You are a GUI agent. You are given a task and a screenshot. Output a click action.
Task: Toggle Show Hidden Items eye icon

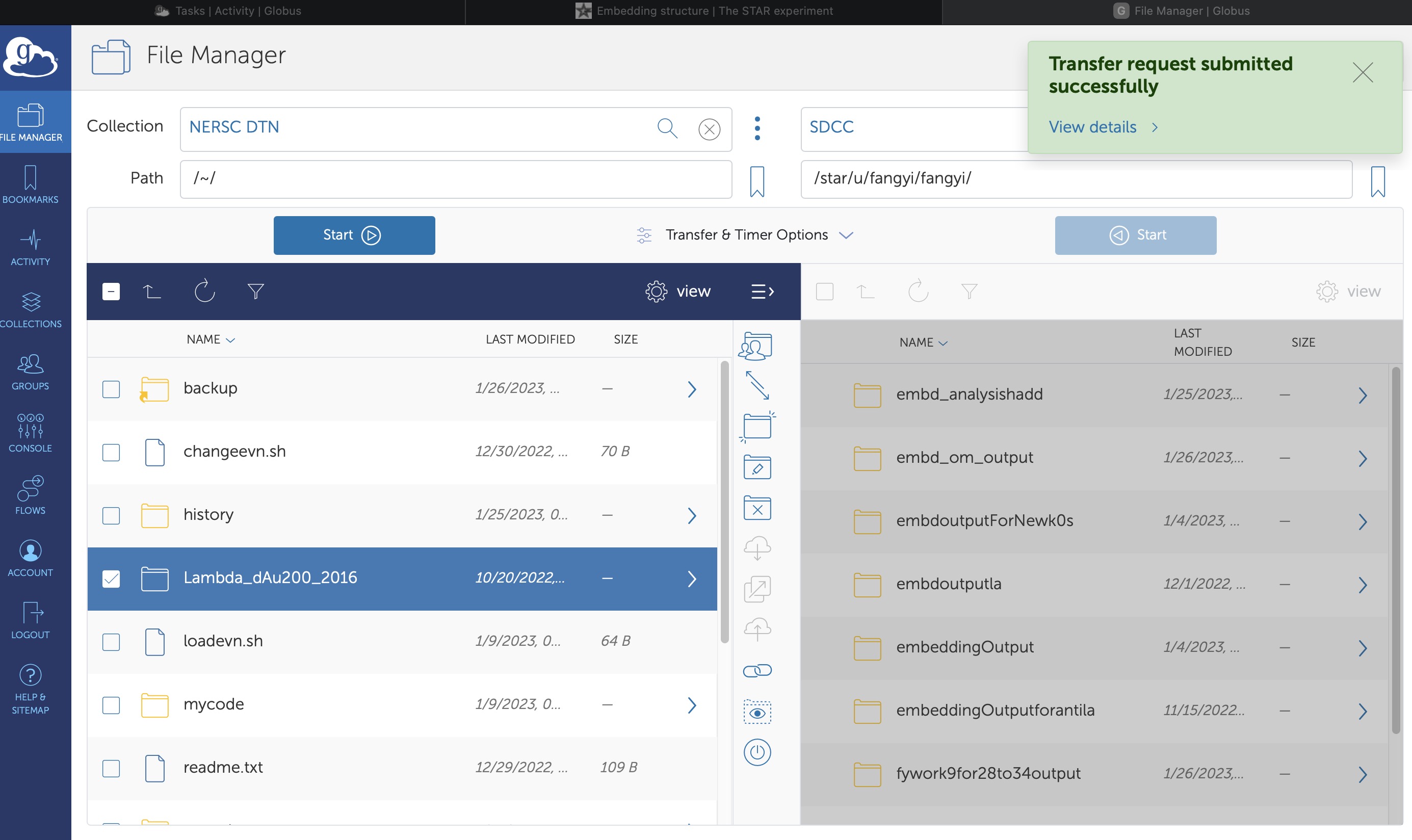click(756, 712)
